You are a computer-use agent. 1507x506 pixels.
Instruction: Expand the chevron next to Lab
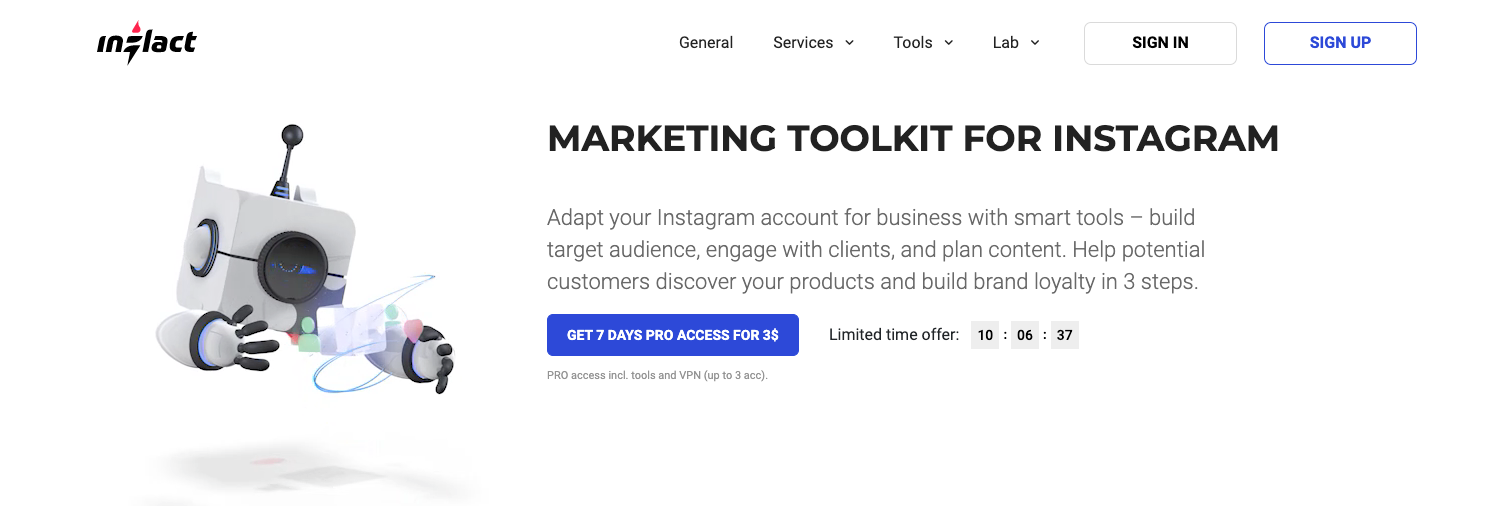click(x=1035, y=43)
